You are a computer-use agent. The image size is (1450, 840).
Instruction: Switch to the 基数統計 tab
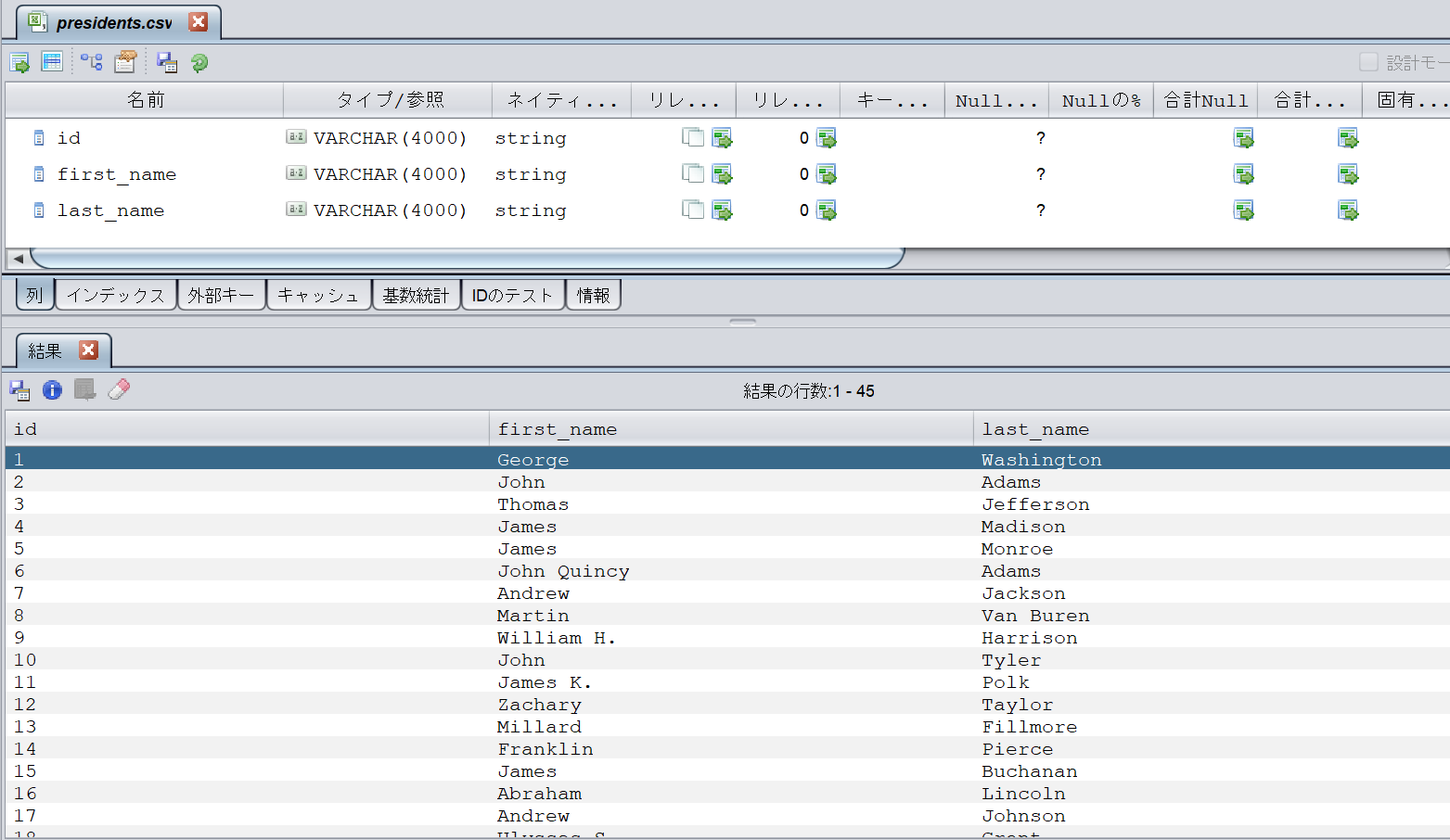click(x=417, y=295)
